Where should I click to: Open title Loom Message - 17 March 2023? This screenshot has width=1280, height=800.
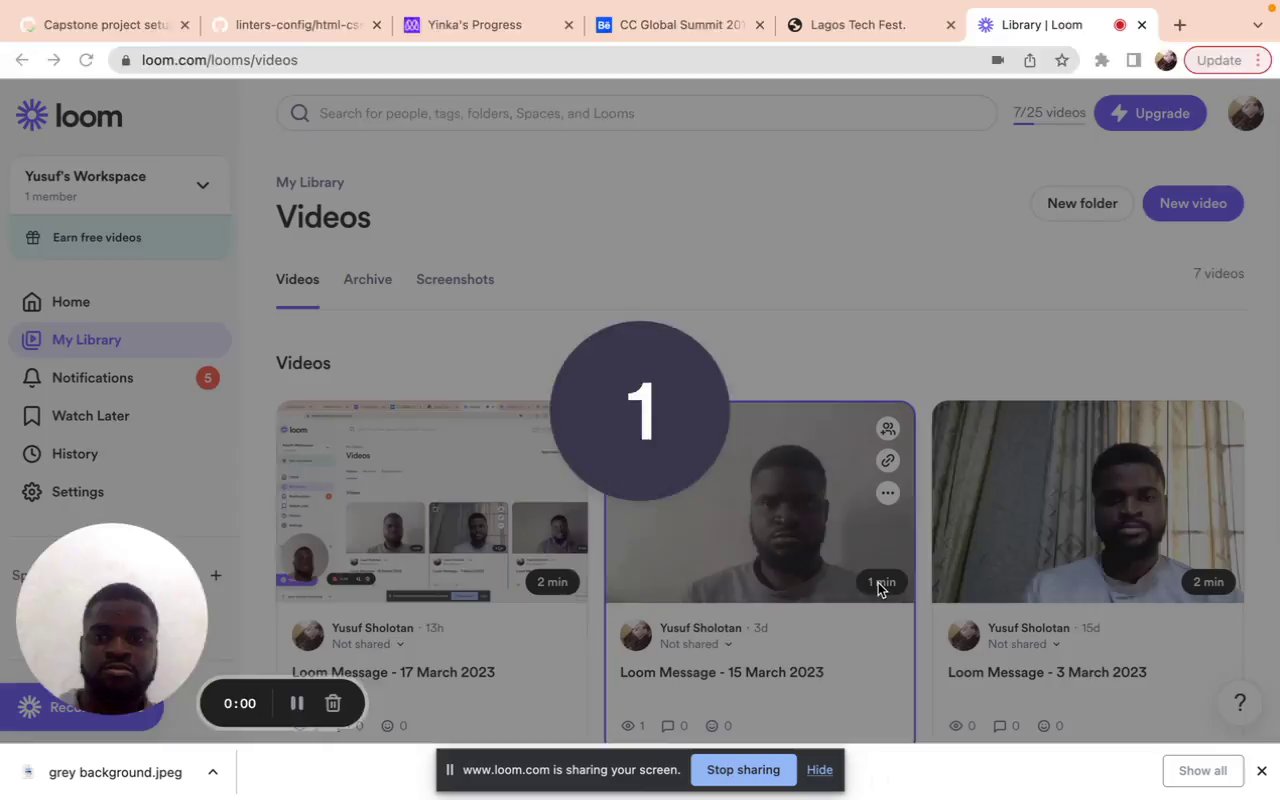tap(393, 672)
